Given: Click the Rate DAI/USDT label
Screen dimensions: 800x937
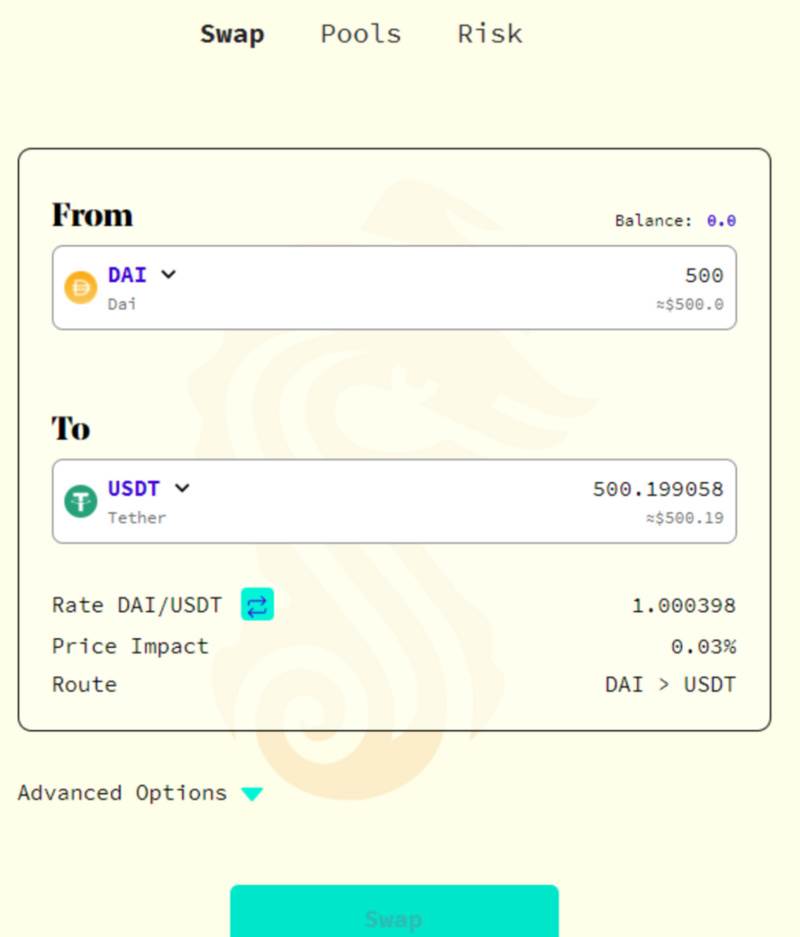Looking at the screenshot, I should pyautogui.click(x=137, y=605).
